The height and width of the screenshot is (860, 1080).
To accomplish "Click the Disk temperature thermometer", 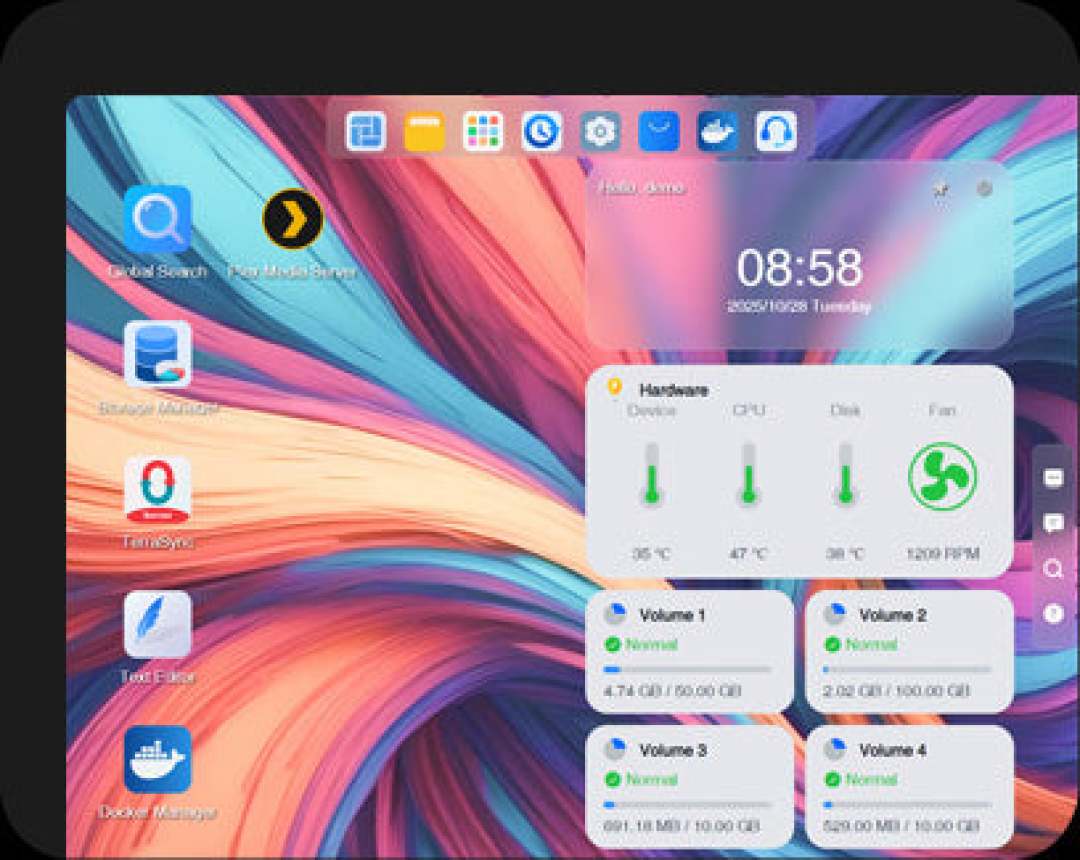I will [x=846, y=476].
